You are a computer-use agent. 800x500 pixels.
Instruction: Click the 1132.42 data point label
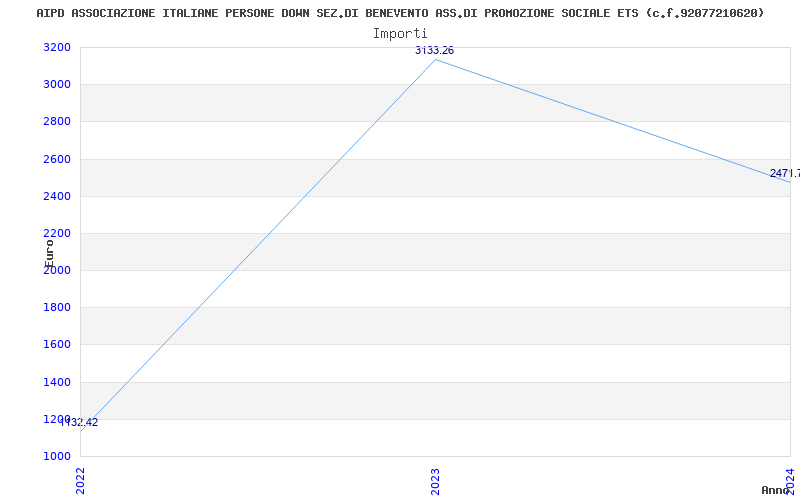coord(79,422)
